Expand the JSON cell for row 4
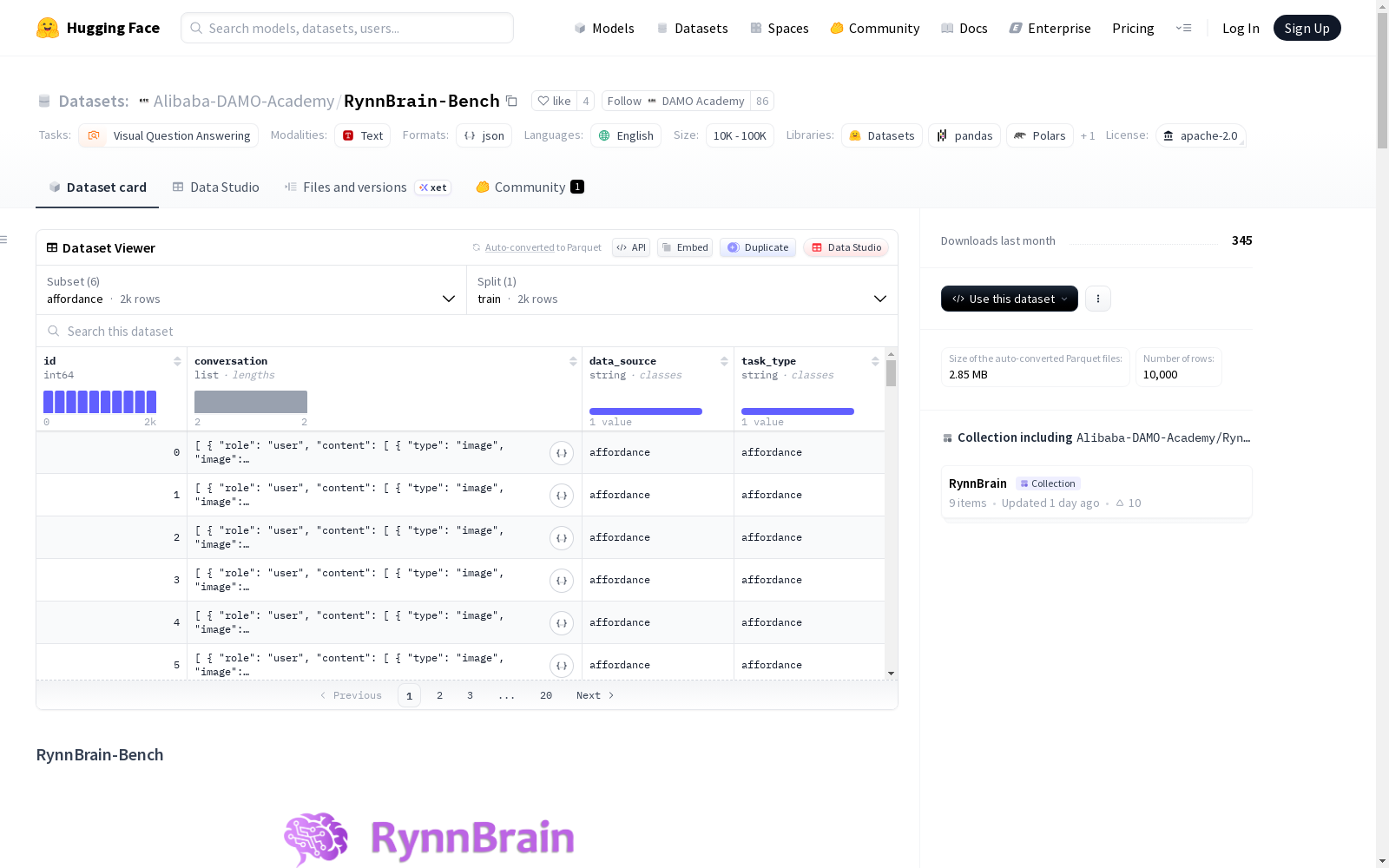 coord(562,623)
